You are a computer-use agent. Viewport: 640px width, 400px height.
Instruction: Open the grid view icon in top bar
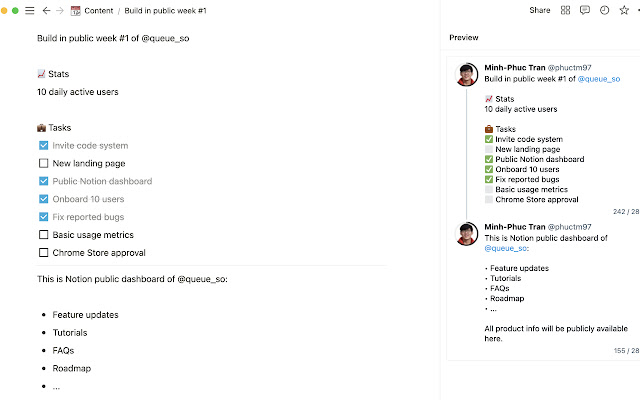[566, 10]
